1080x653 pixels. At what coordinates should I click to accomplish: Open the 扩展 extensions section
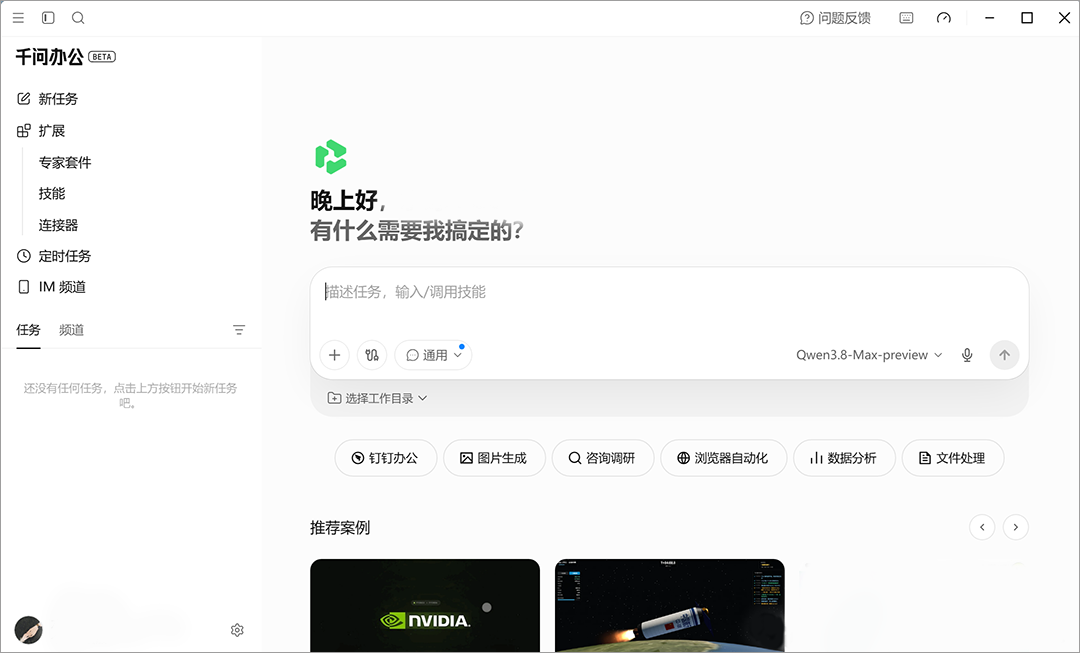[x=41, y=130]
